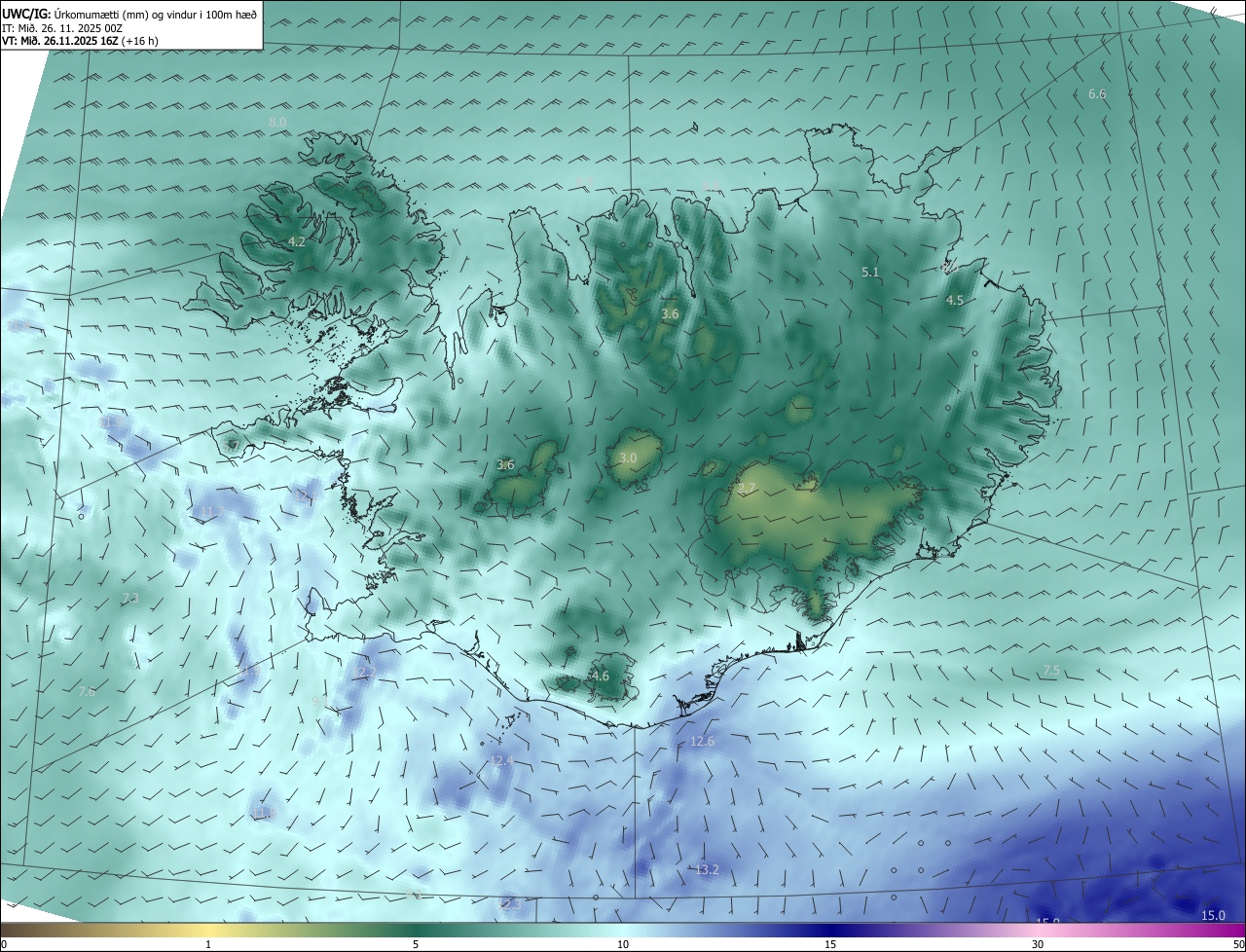This screenshot has height=952, width=1246.
Task: Click the '5' tick on the colour scale
Action: 416,944
